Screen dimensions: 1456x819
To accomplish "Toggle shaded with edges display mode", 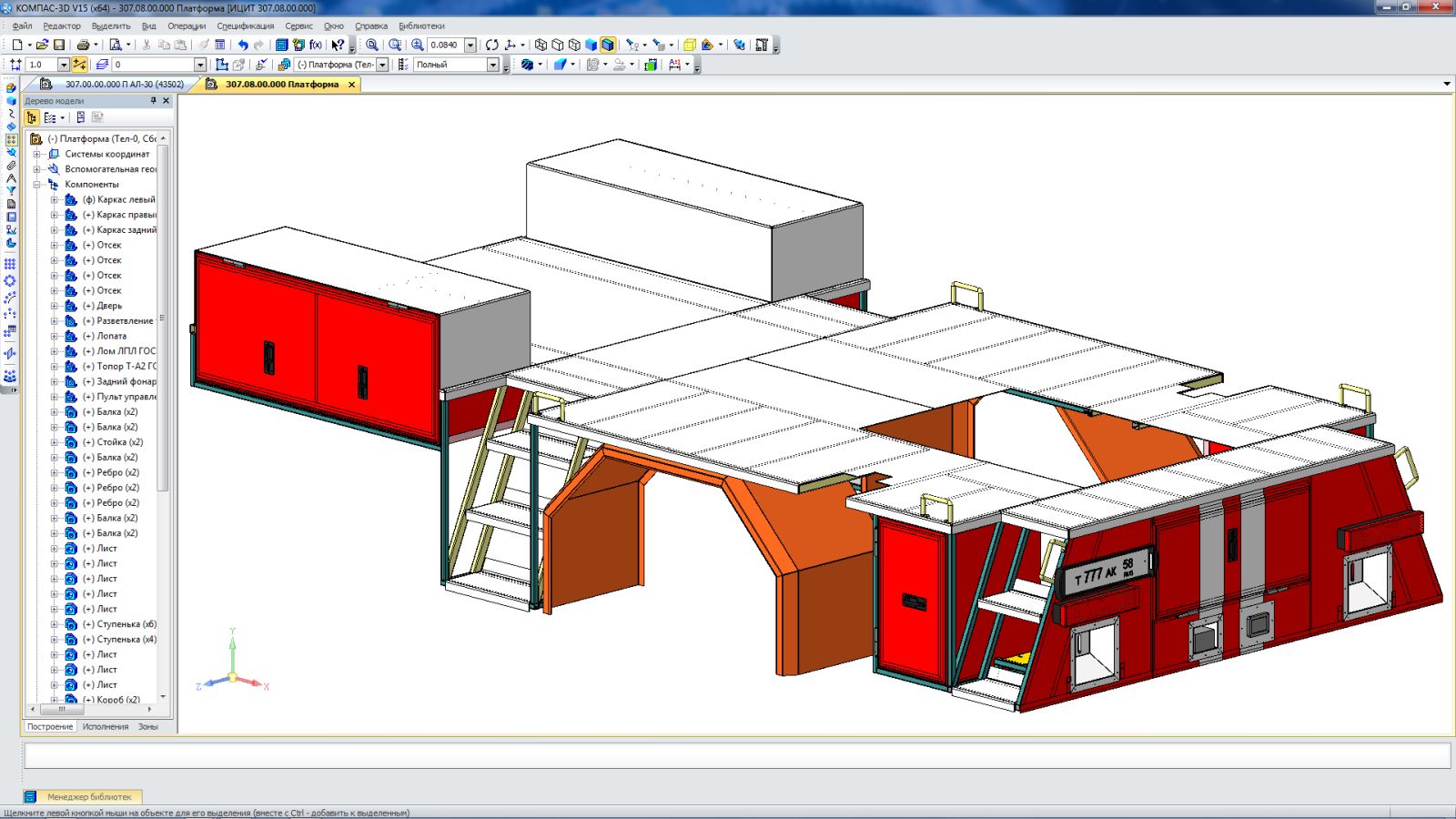I will coord(608,45).
